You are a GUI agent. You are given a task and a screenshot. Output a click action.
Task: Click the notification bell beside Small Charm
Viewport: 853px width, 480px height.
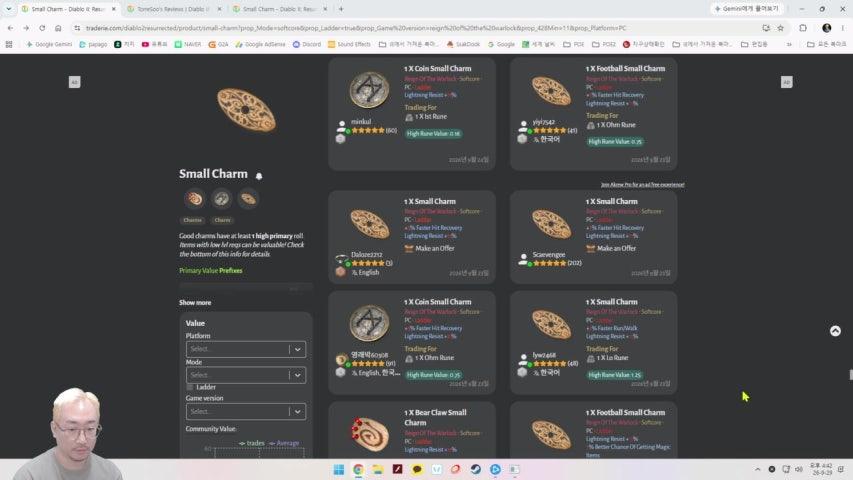point(259,176)
